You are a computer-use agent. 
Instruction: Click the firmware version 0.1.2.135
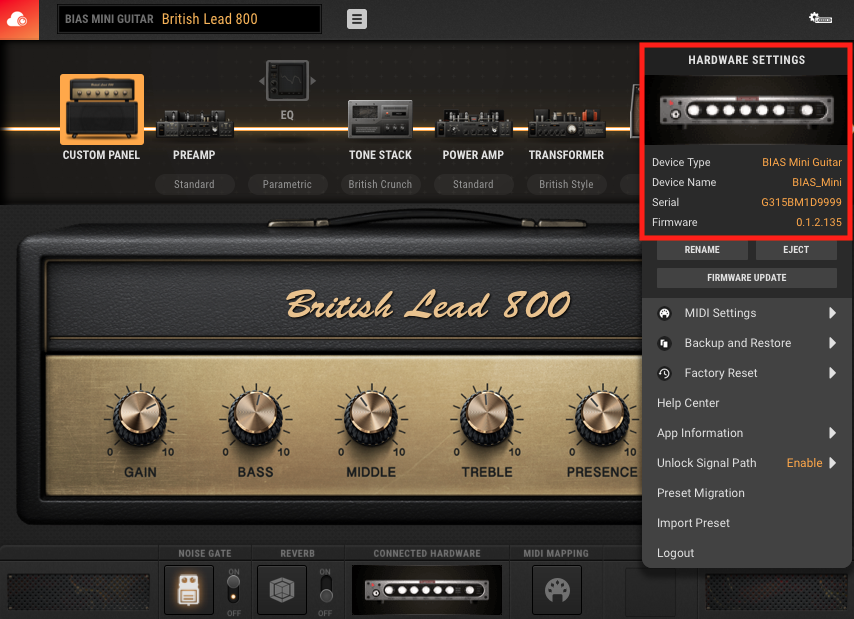[819, 222]
